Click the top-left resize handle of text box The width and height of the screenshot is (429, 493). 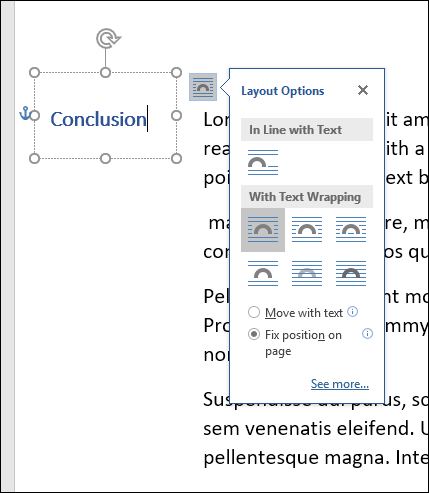point(34,72)
